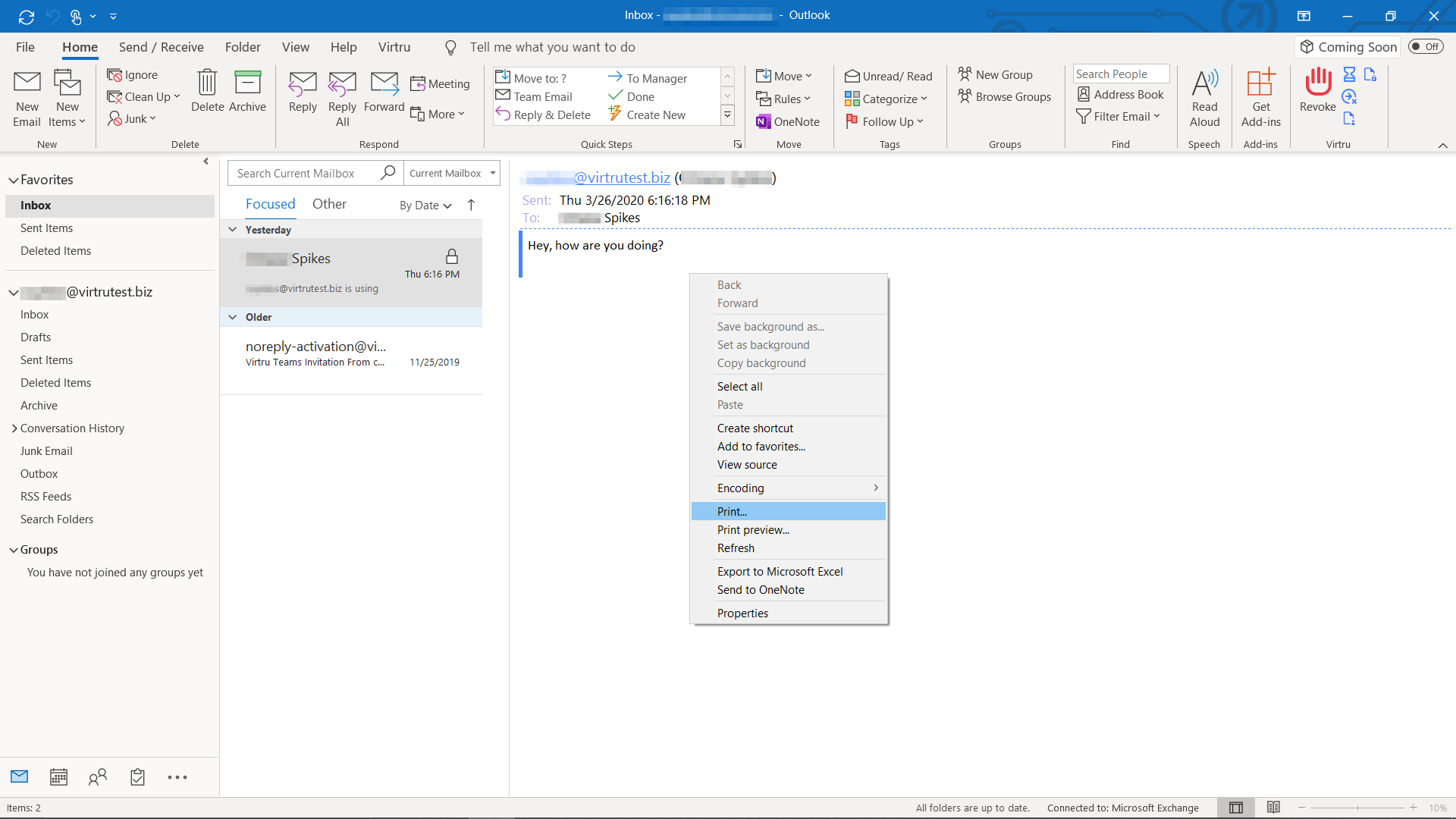Click New Group in Groups section

pos(995,74)
